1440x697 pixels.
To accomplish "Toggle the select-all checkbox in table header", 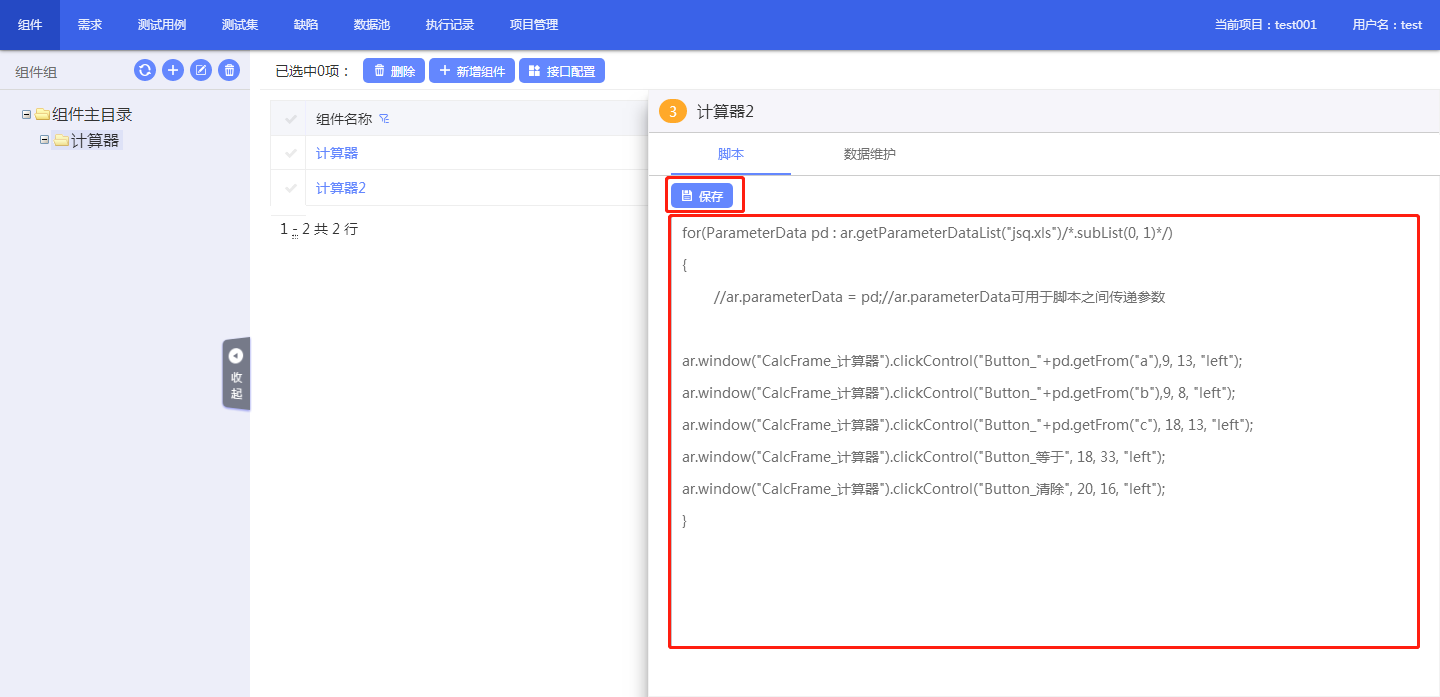I will point(291,119).
